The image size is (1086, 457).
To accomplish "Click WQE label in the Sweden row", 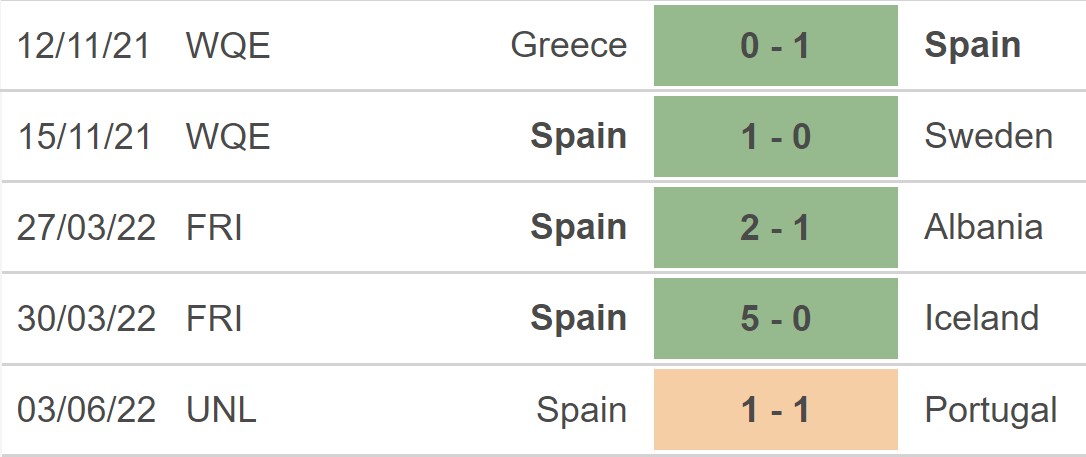I will [x=228, y=136].
